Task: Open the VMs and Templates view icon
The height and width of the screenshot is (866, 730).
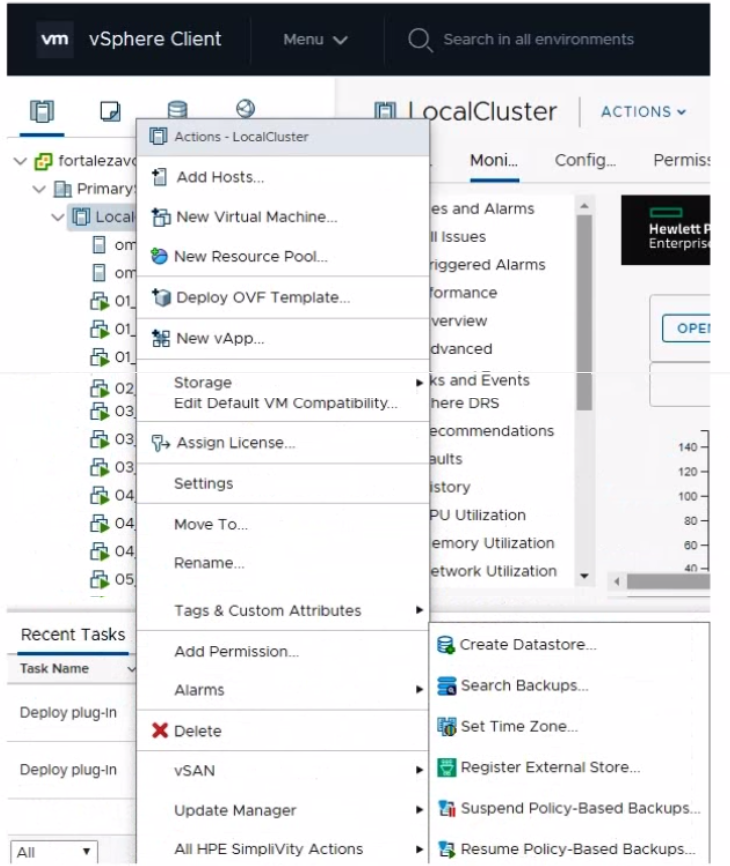Action: click(110, 111)
